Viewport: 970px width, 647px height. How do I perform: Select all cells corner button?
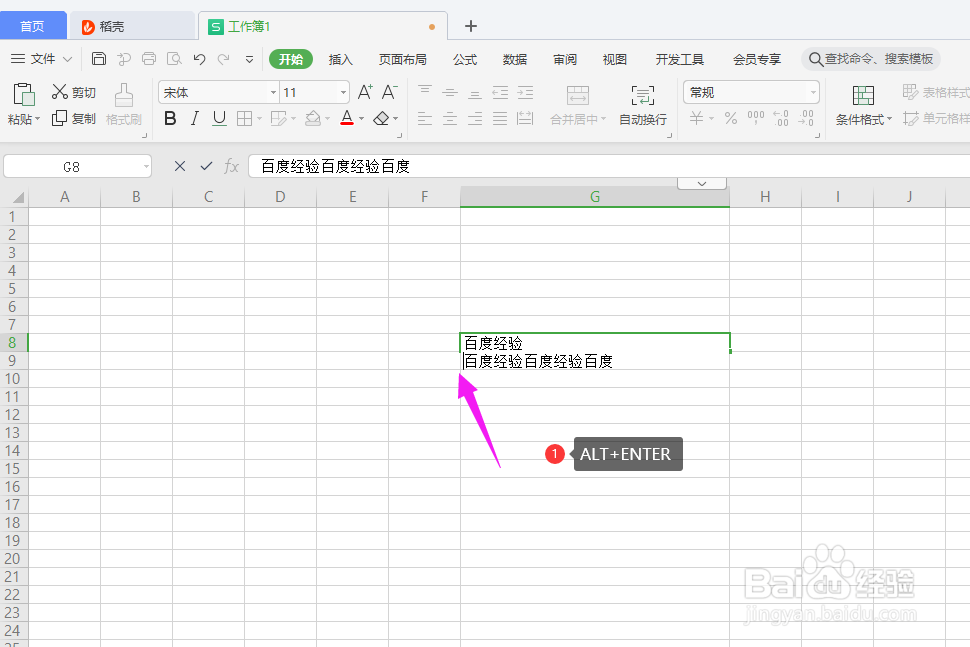(x=17, y=197)
